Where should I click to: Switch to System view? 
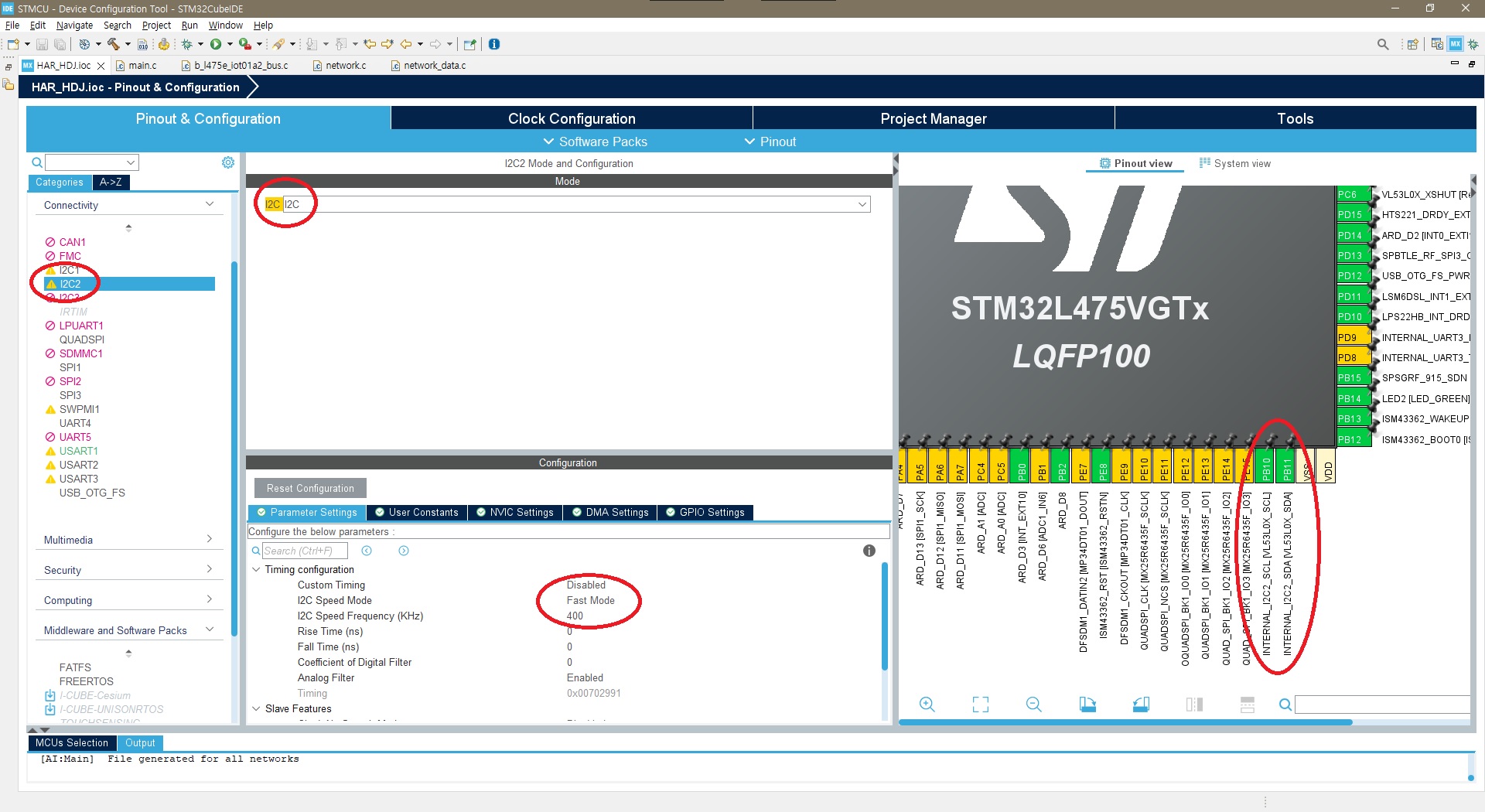(1234, 163)
